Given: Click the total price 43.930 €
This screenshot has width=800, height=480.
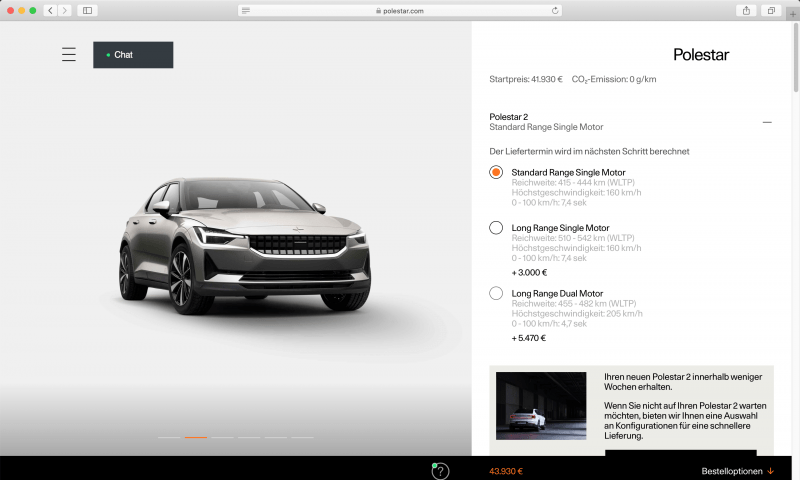Looking at the screenshot, I should [506, 471].
